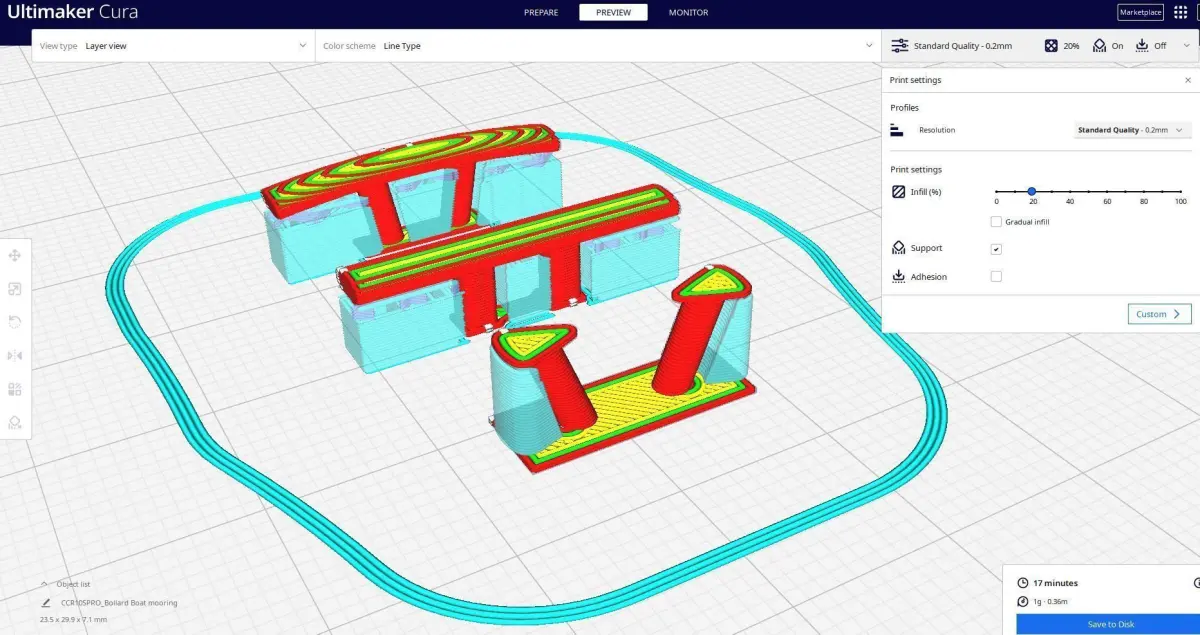The height and width of the screenshot is (635, 1200).
Task: Click the Infill percentage slider handle
Action: point(1032,191)
